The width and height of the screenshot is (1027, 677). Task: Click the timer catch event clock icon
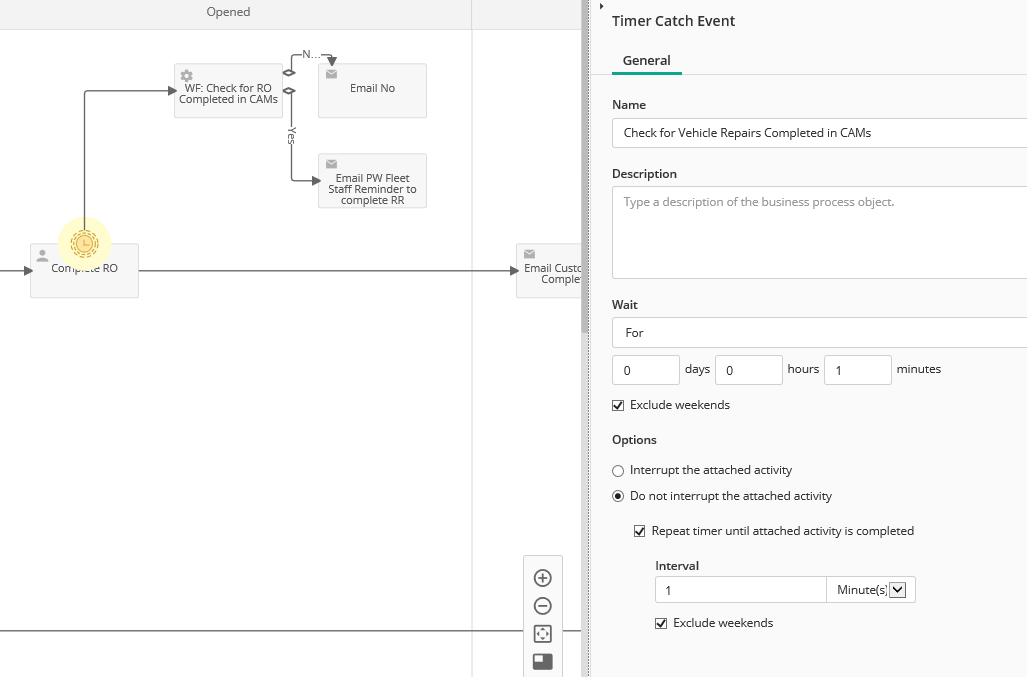point(85,243)
